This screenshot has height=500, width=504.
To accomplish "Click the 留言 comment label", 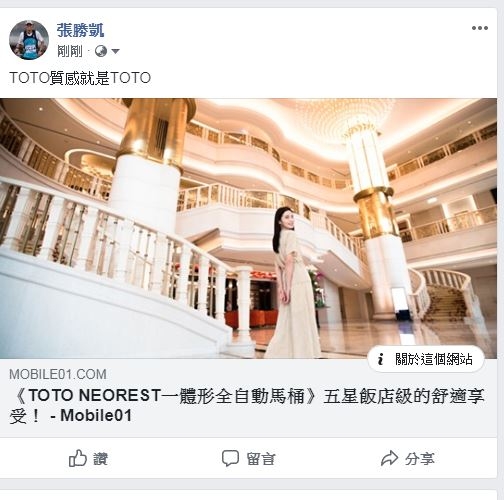I will [x=261, y=459].
